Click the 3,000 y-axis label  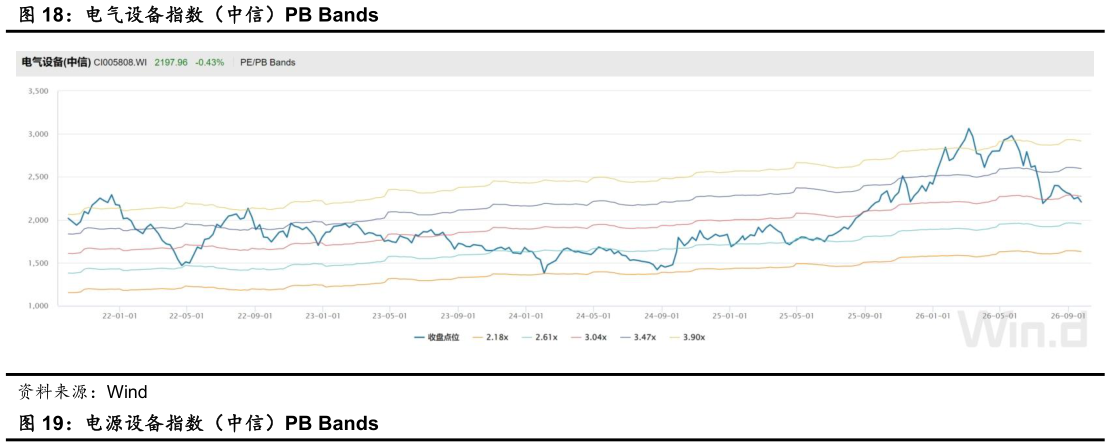[38, 134]
